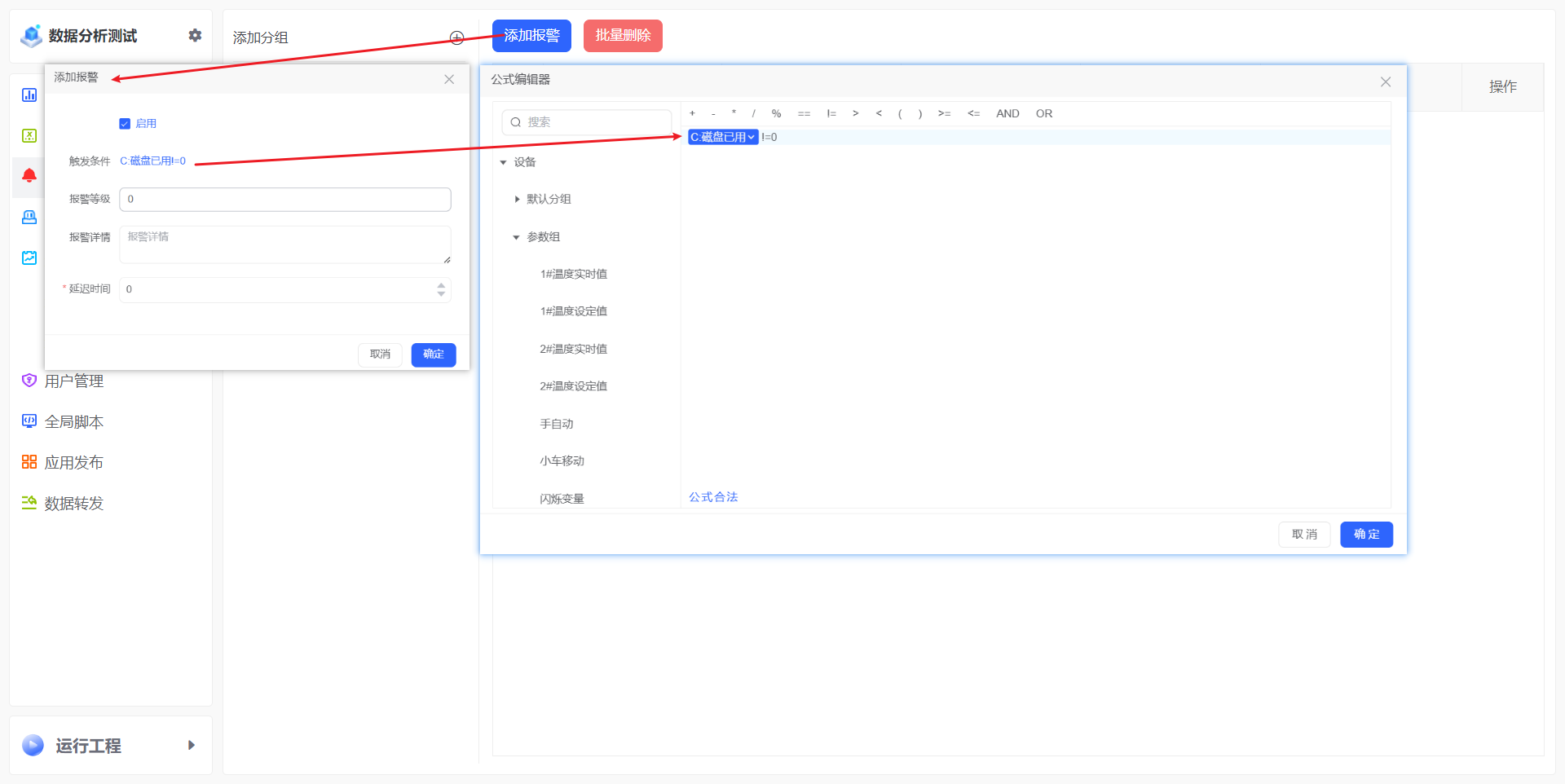The height and width of the screenshot is (784, 1565).
Task: Click the line-chart trend sidebar icon
Action: click(x=29, y=258)
